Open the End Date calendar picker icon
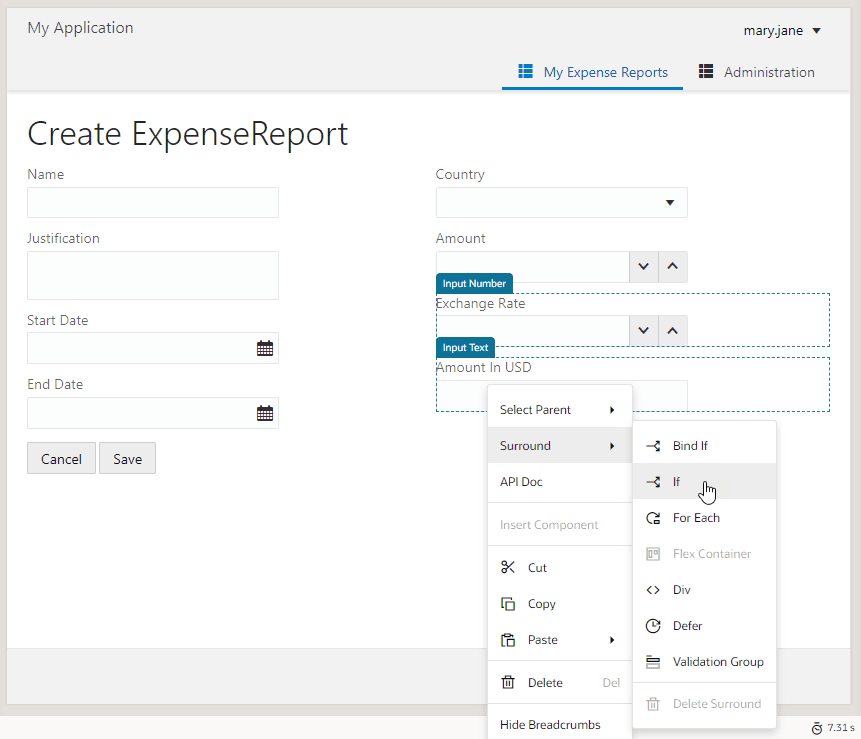 click(265, 413)
